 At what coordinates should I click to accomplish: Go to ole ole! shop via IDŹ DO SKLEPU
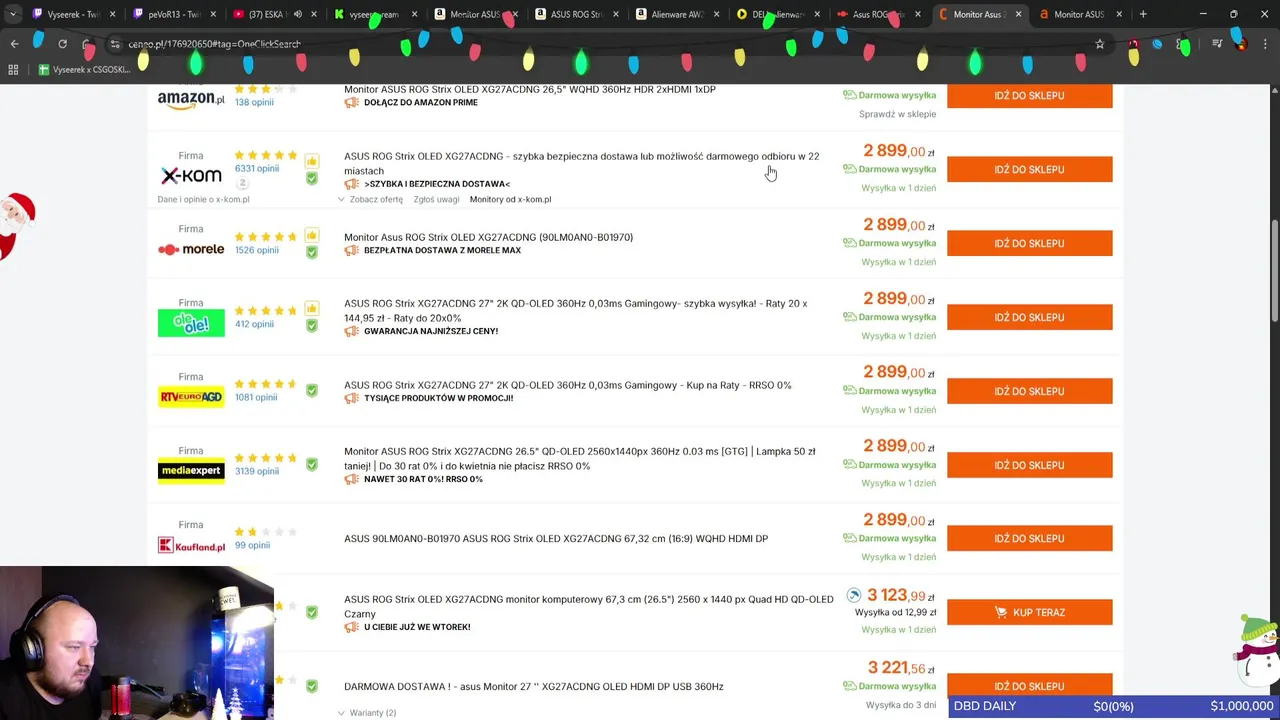point(1029,317)
